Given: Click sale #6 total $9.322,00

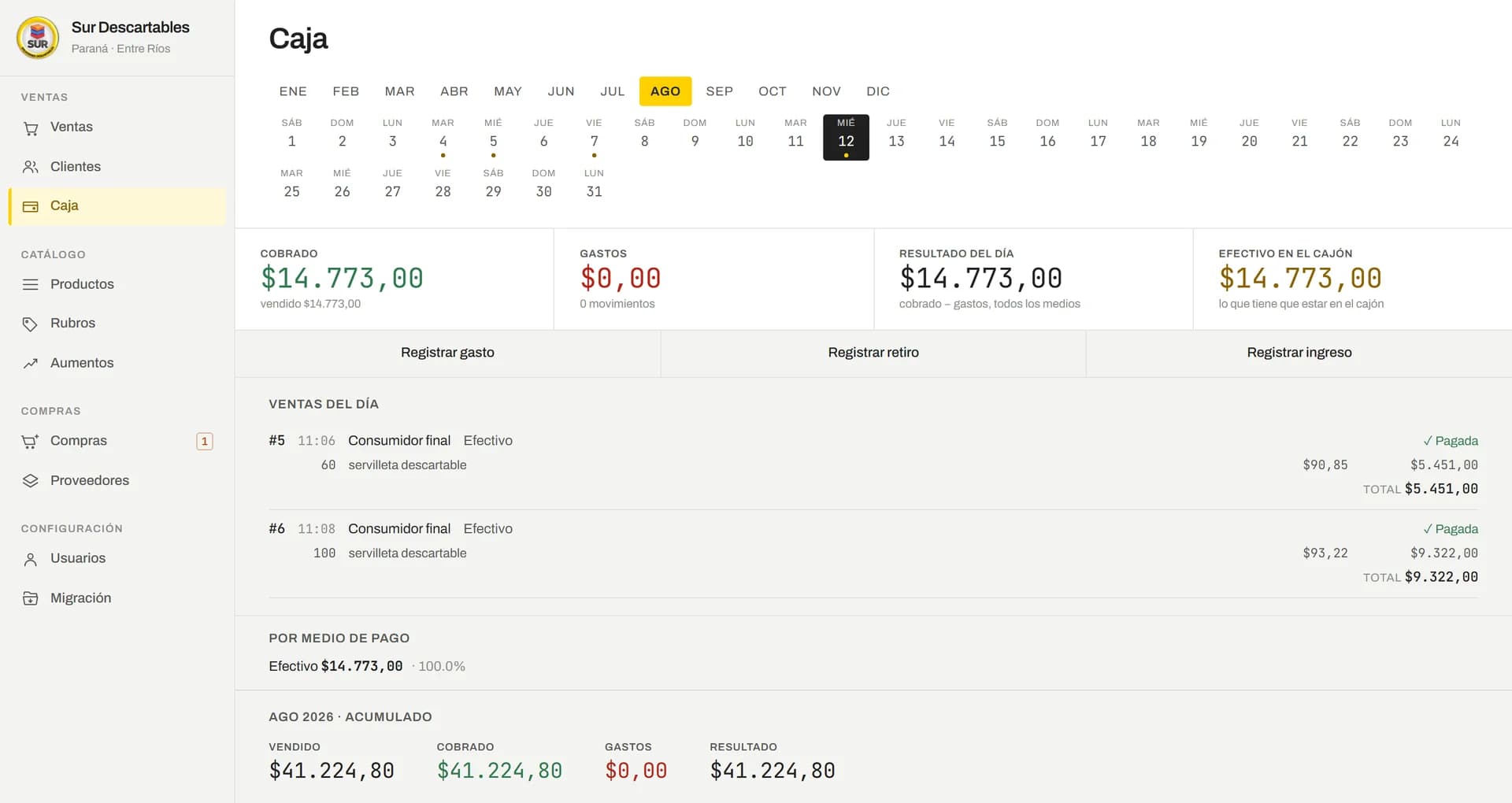Looking at the screenshot, I should (x=1441, y=577).
